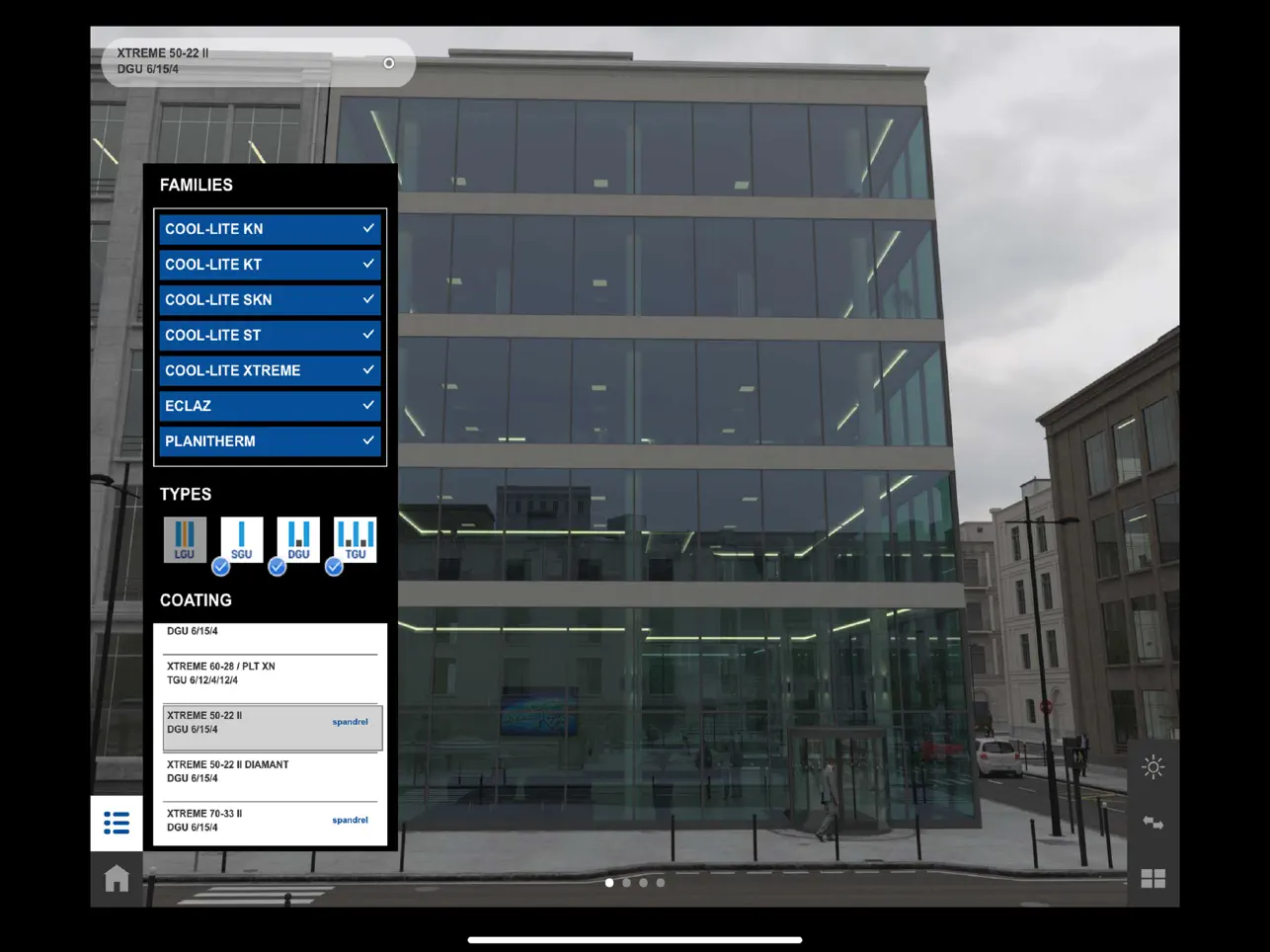1270x952 pixels.
Task: Select the TGU glazing type icon
Action: pyautogui.click(x=355, y=538)
